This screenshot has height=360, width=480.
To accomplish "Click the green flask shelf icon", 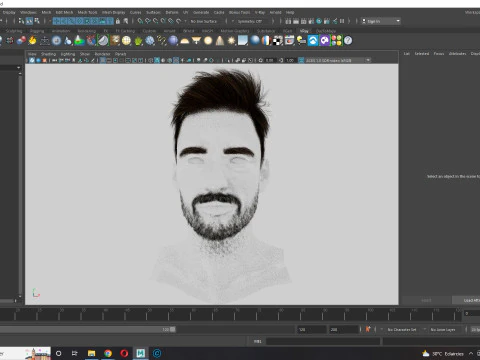I will (79, 41).
